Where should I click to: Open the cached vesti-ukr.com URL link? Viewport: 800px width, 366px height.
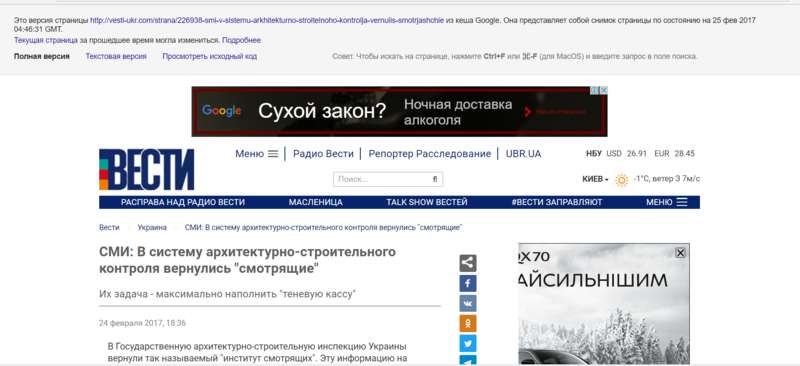266,20
